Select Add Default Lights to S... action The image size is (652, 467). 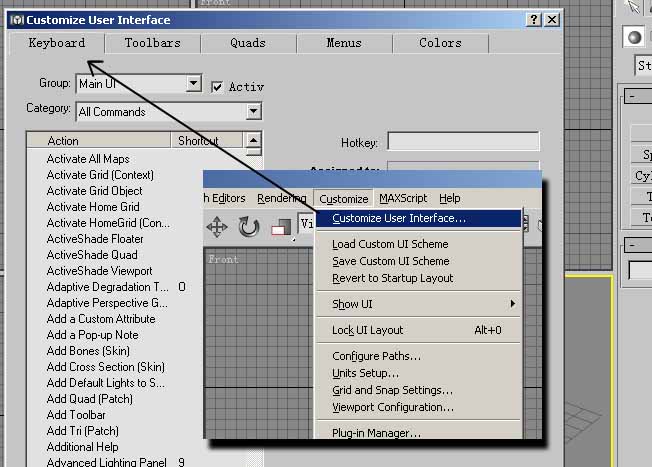pyautogui.click(x=106, y=383)
